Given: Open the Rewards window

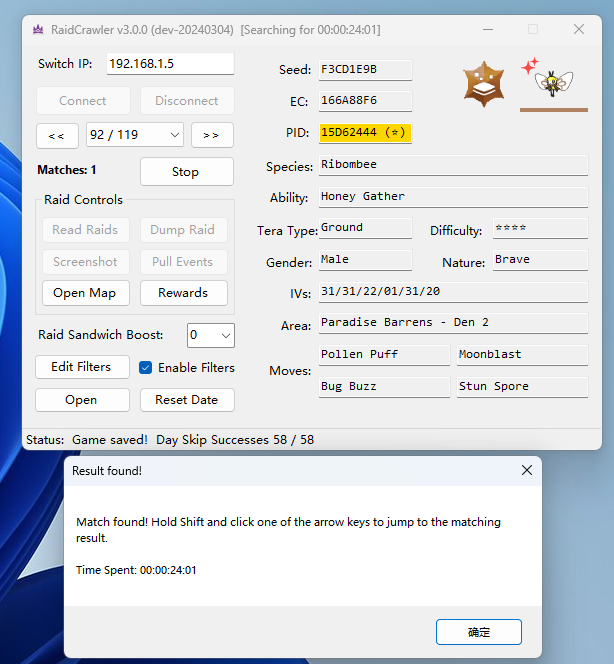Looking at the screenshot, I should point(183,293).
